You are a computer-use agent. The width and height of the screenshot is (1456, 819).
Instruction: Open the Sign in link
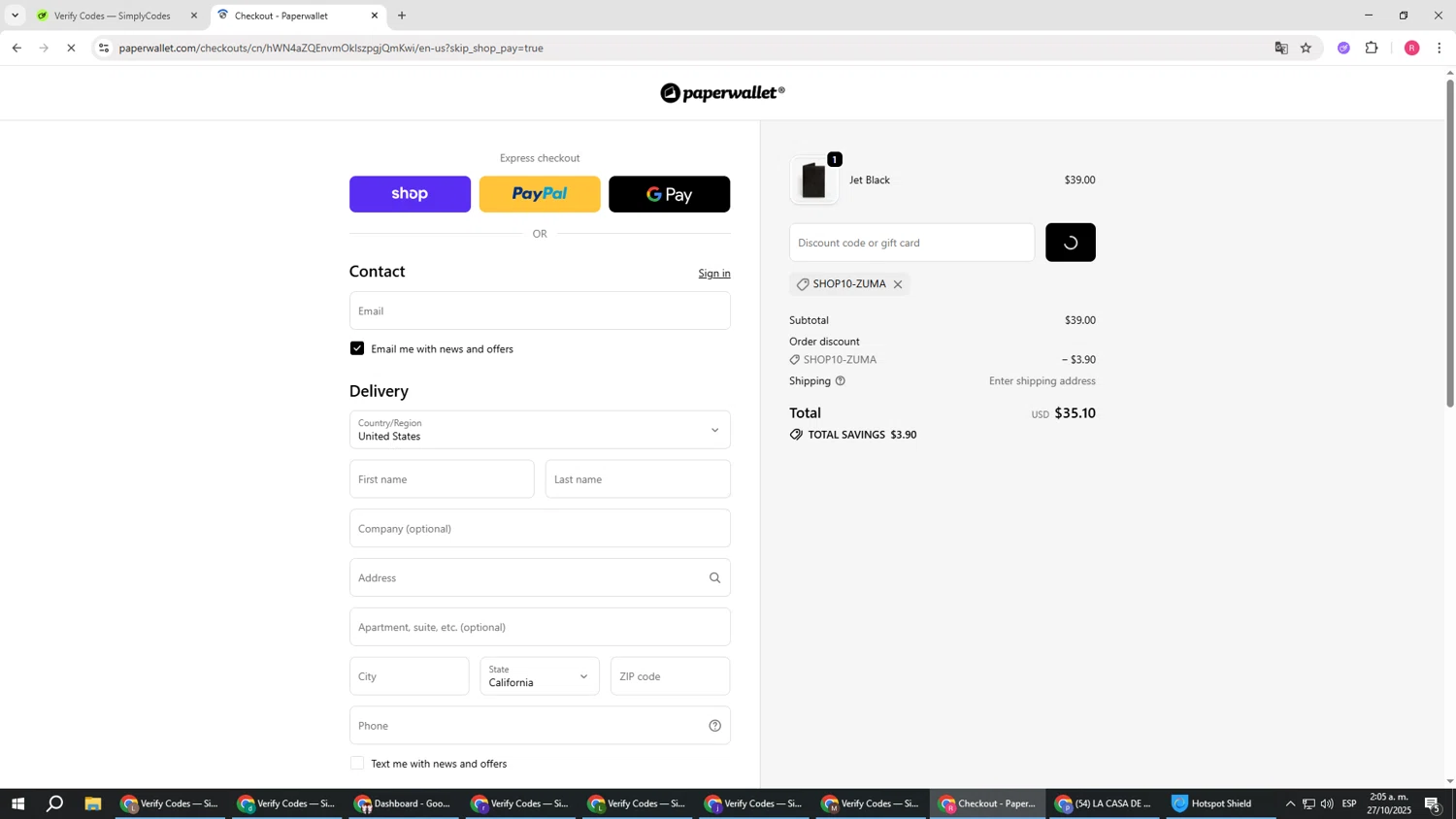click(714, 274)
